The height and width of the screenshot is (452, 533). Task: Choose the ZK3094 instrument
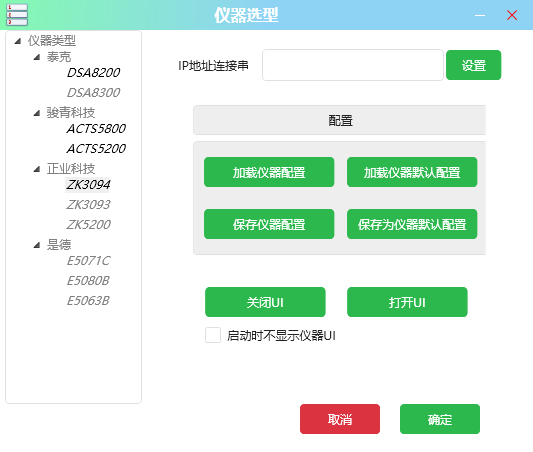pos(88,185)
